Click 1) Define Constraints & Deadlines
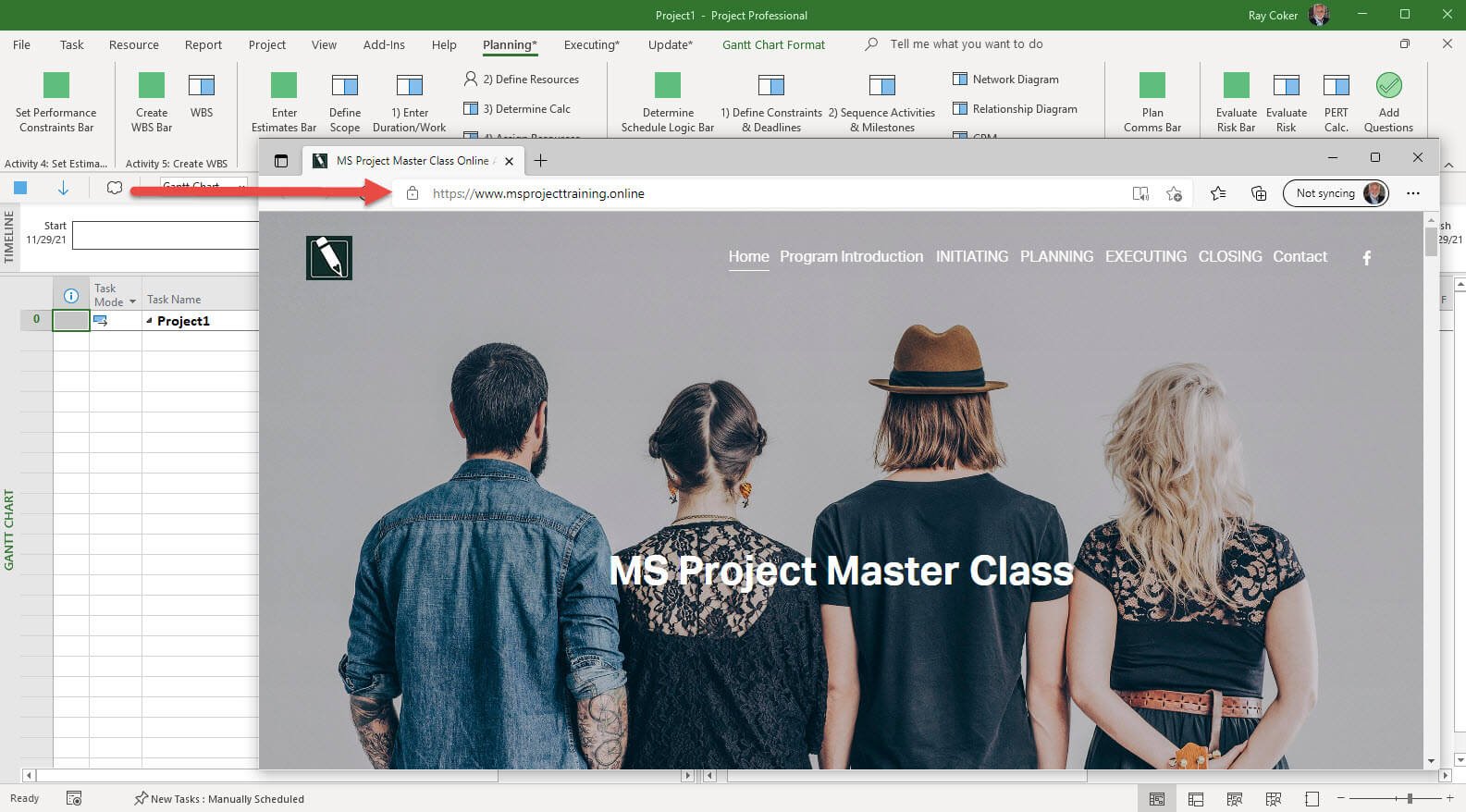Viewport: 1466px width, 812px height. [x=771, y=103]
